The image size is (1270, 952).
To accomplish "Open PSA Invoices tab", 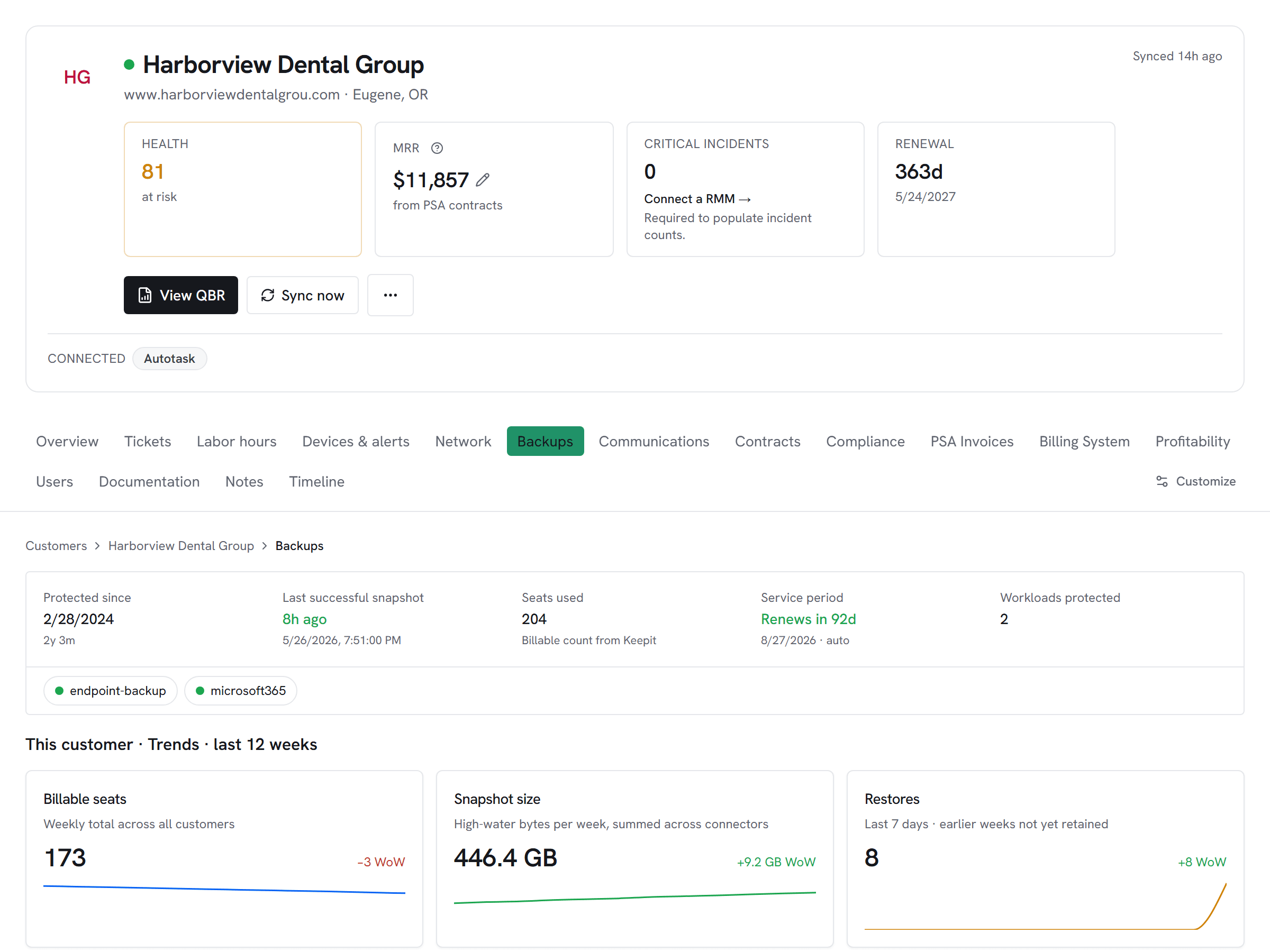I will tap(972, 441).
